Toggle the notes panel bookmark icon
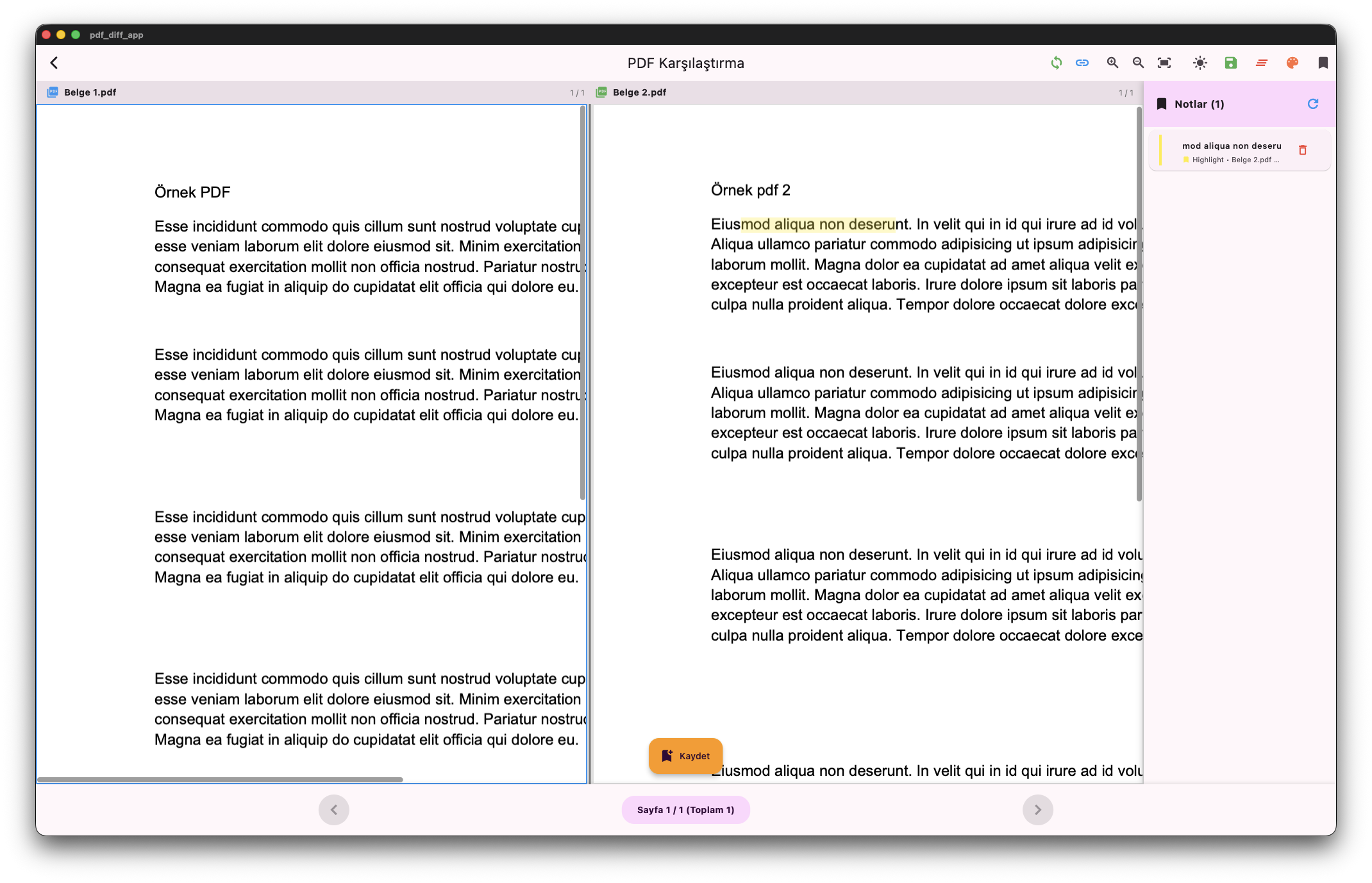Viewport: 1372px width, 883px height. coord(1323,63)
